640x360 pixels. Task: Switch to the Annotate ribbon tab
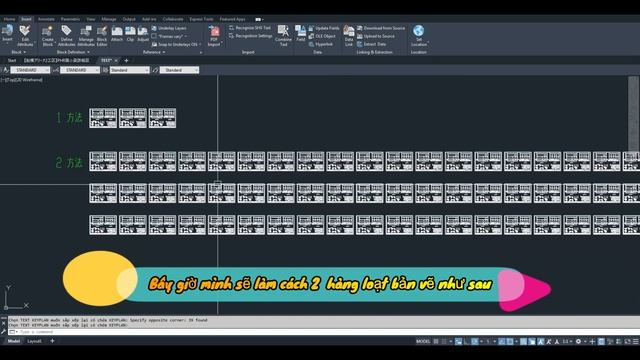coord(46,19)
